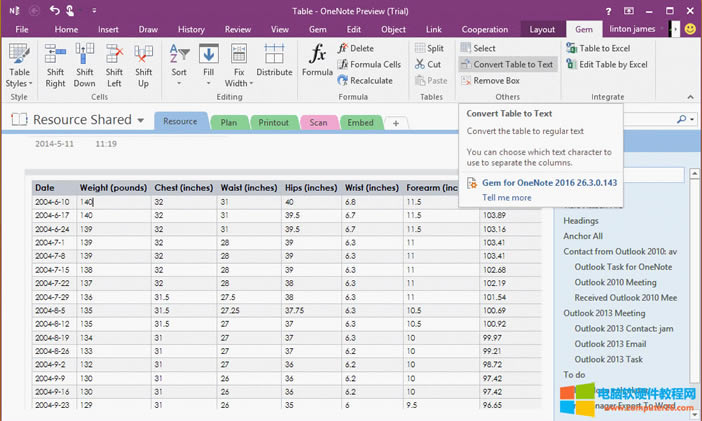This screenshot has height=421, width=702.
Task: Click the undo arrow in title bar
Action: 56,11
